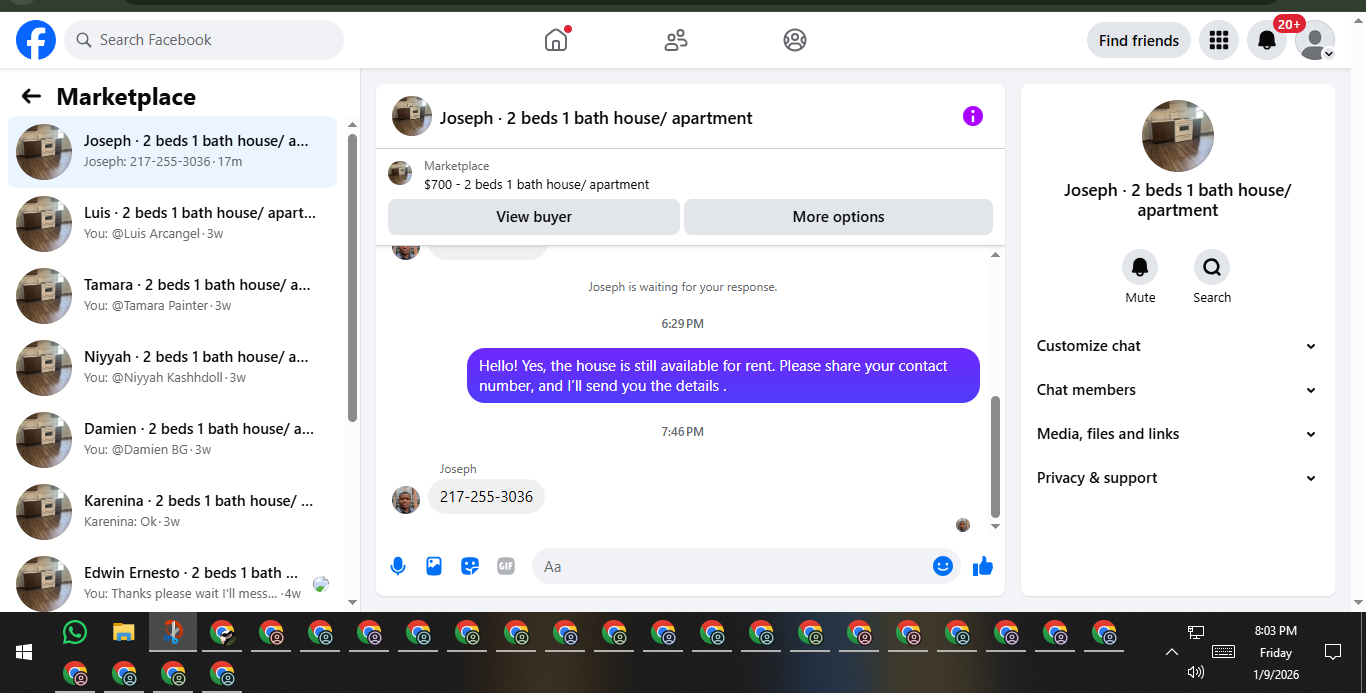Expand the Chat members section
1366x693 pixels.
[1177, 390]
